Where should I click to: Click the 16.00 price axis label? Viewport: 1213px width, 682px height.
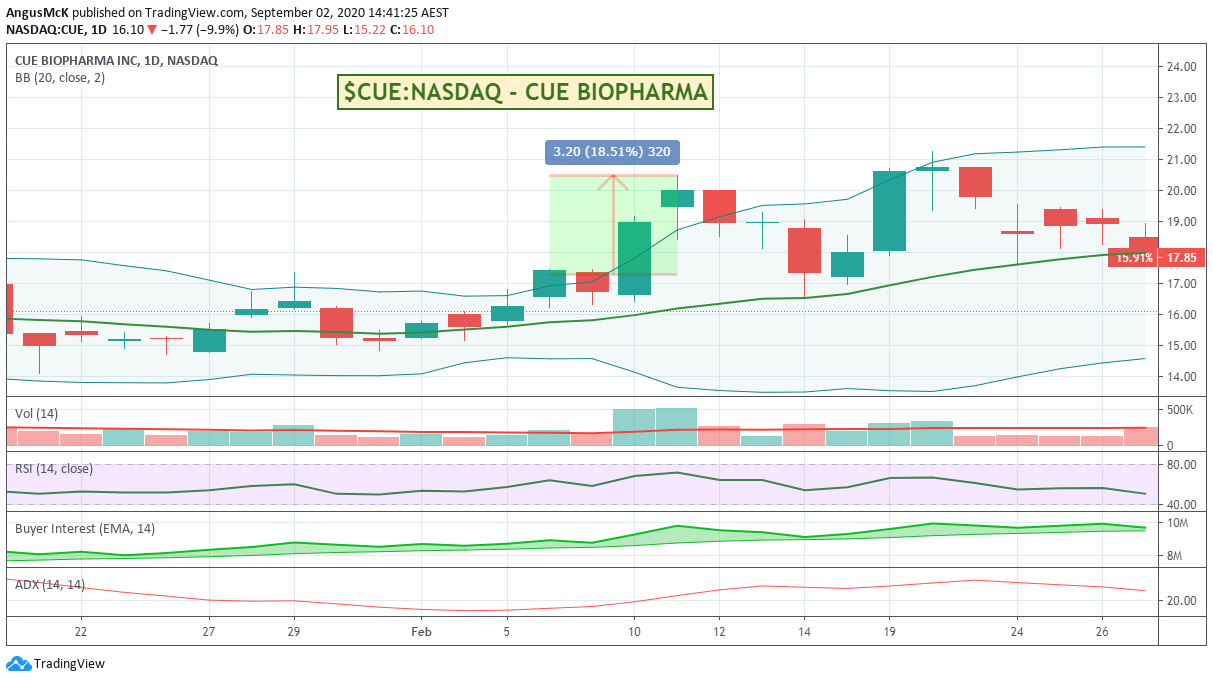coord(1181,315)
